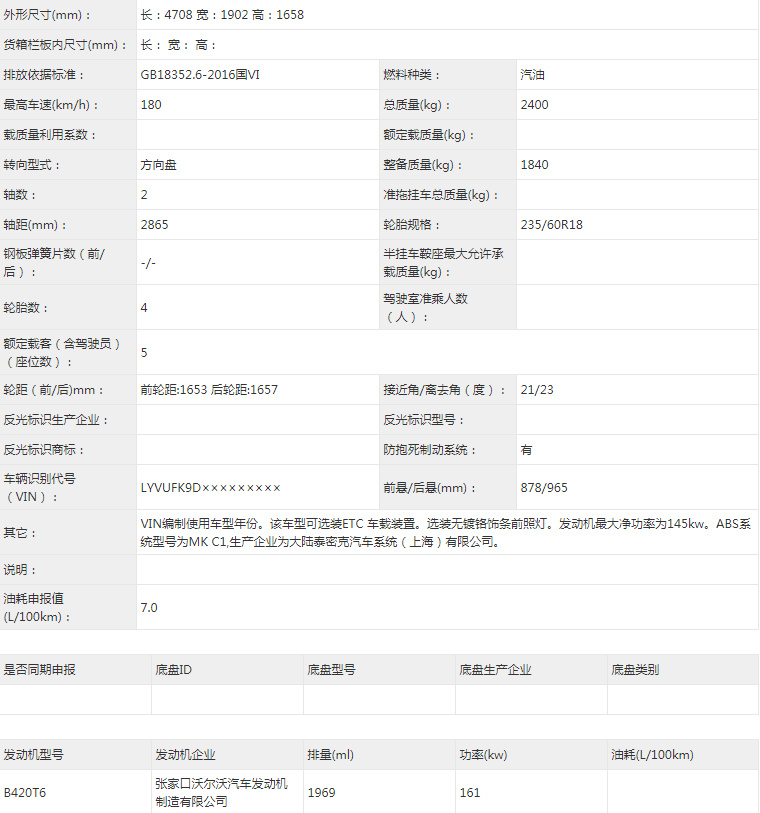Click the 燃料种类 value 汽油
760x813 pixels.
pyautogui.click(x=532, y=75)
